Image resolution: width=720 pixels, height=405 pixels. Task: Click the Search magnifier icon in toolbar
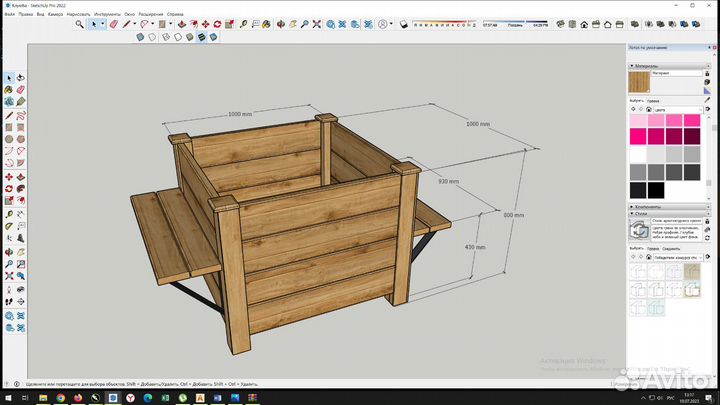pos(79,23)
